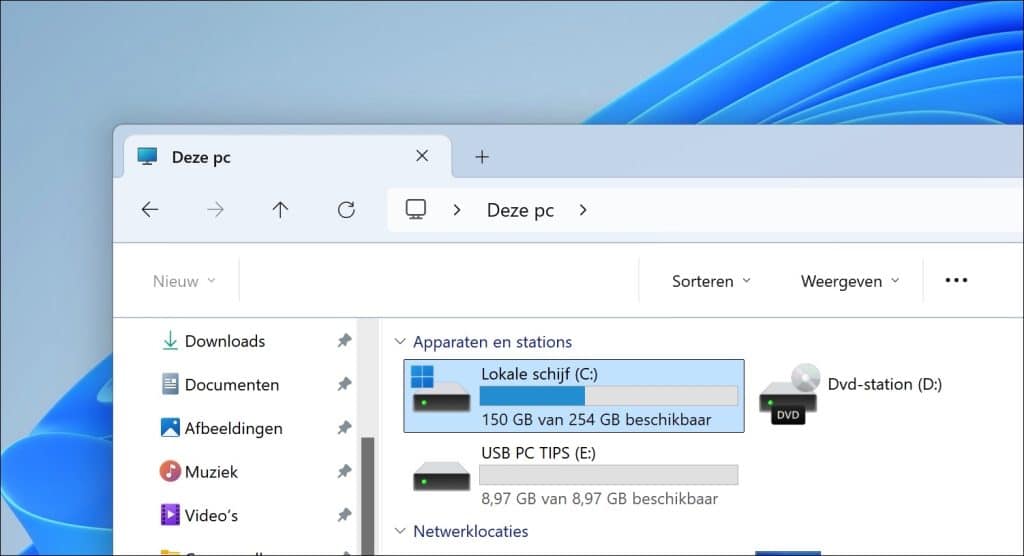Select the Lokale schijf (C:) drive icon

tap(440, 389)
